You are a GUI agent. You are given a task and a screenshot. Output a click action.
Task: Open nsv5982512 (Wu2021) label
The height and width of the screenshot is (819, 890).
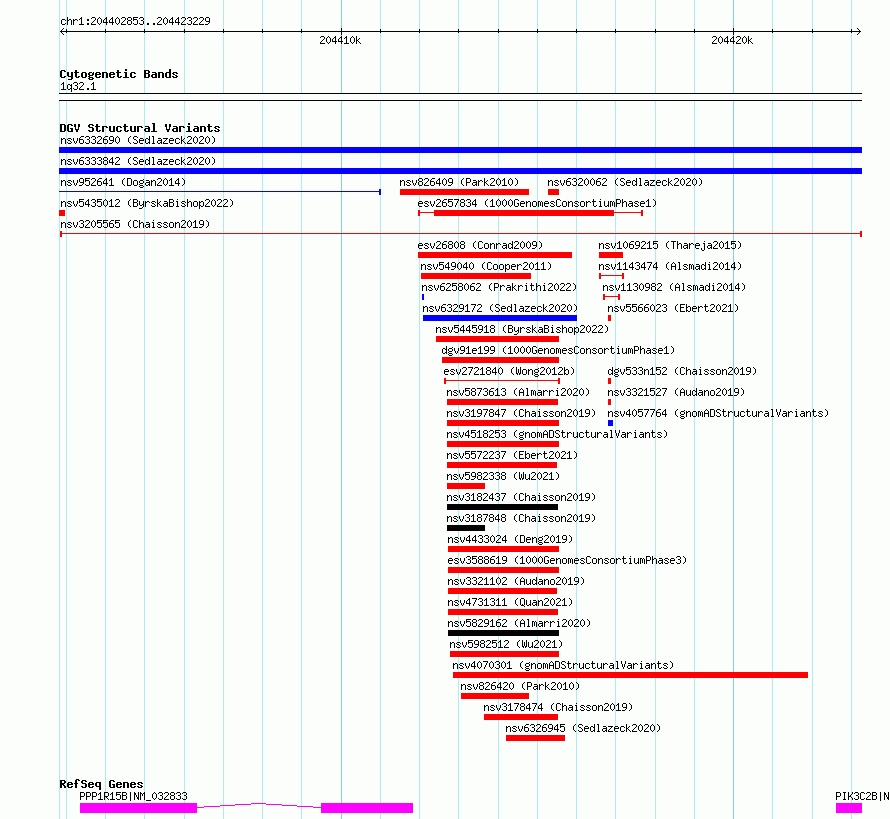click(506, 644)
